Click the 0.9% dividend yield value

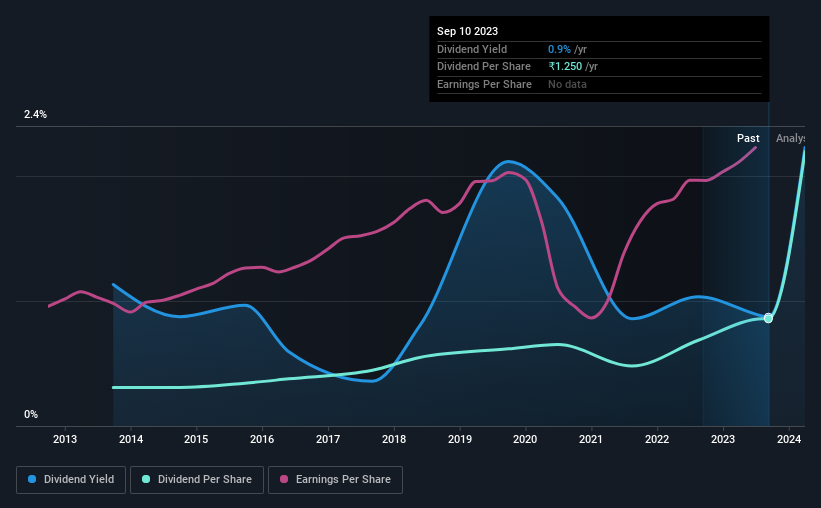[x=559, y=49]
